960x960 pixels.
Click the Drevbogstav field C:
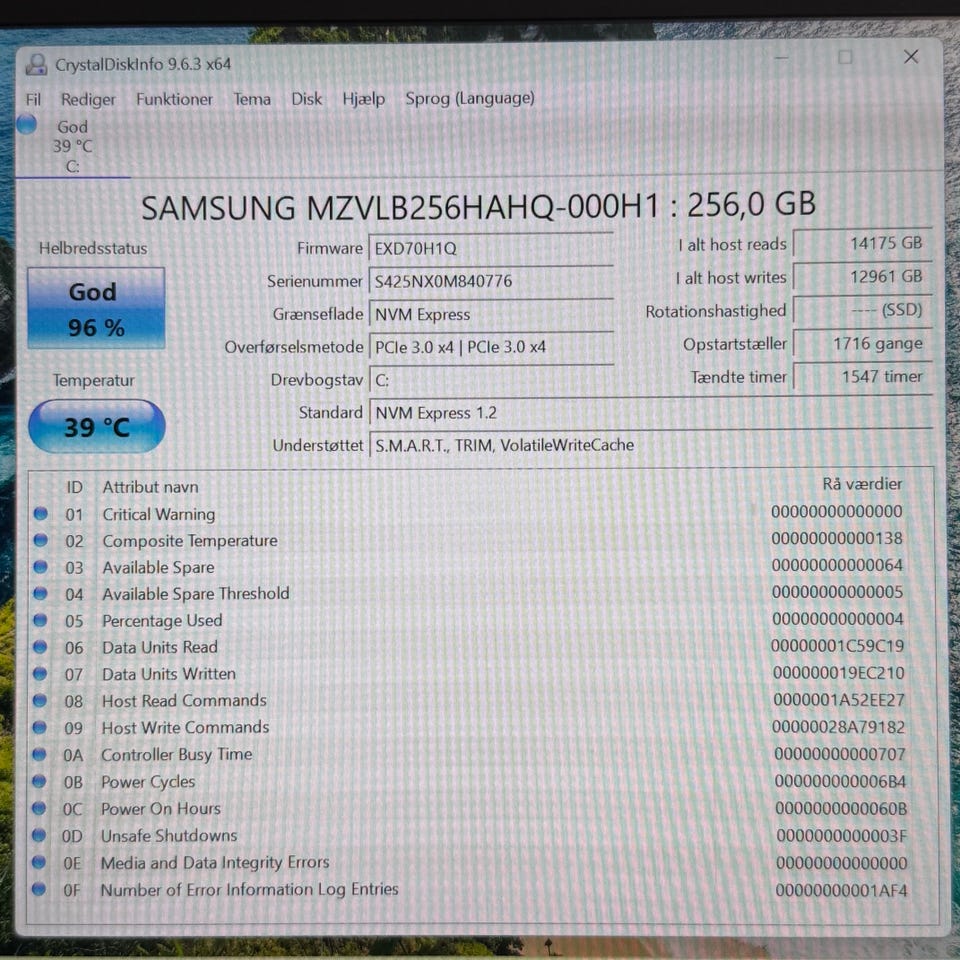(x=491, y=380)
